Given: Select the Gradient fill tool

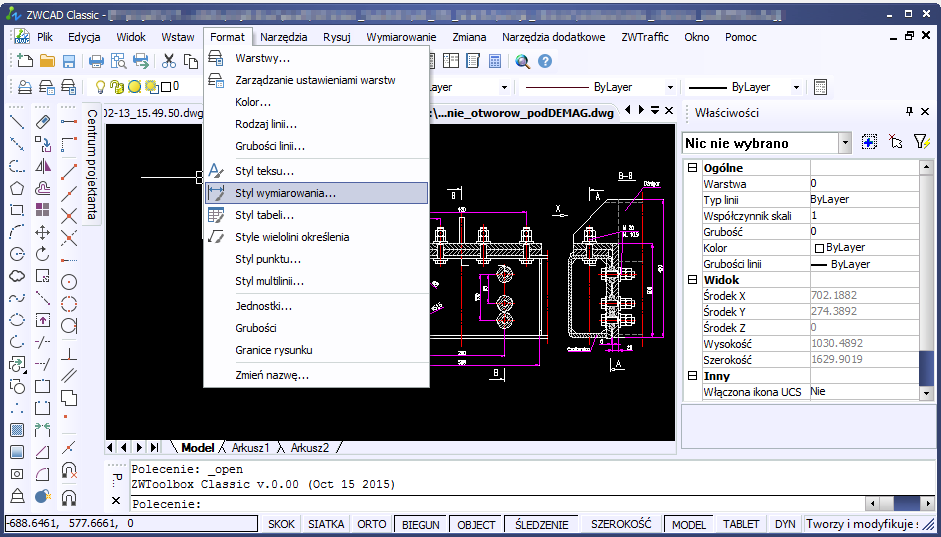Looking at the screenshot, I should (17, 452).
